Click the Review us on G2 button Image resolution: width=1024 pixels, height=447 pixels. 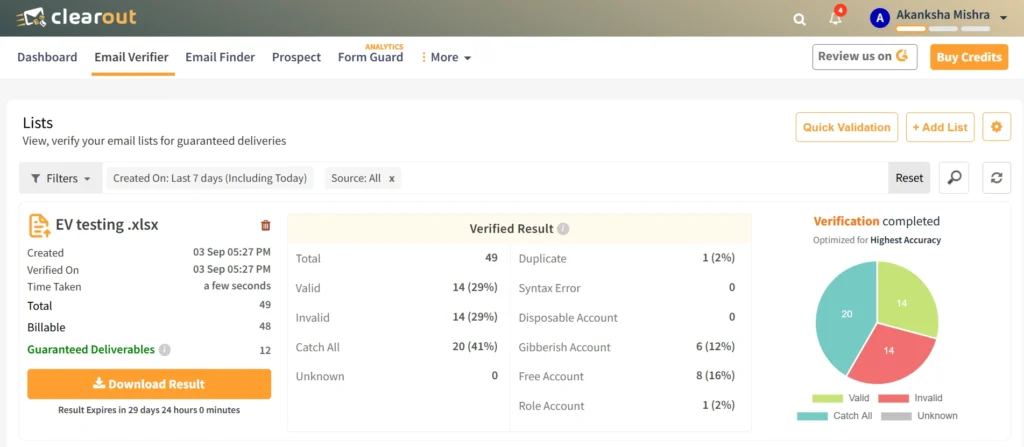point(865,57)
